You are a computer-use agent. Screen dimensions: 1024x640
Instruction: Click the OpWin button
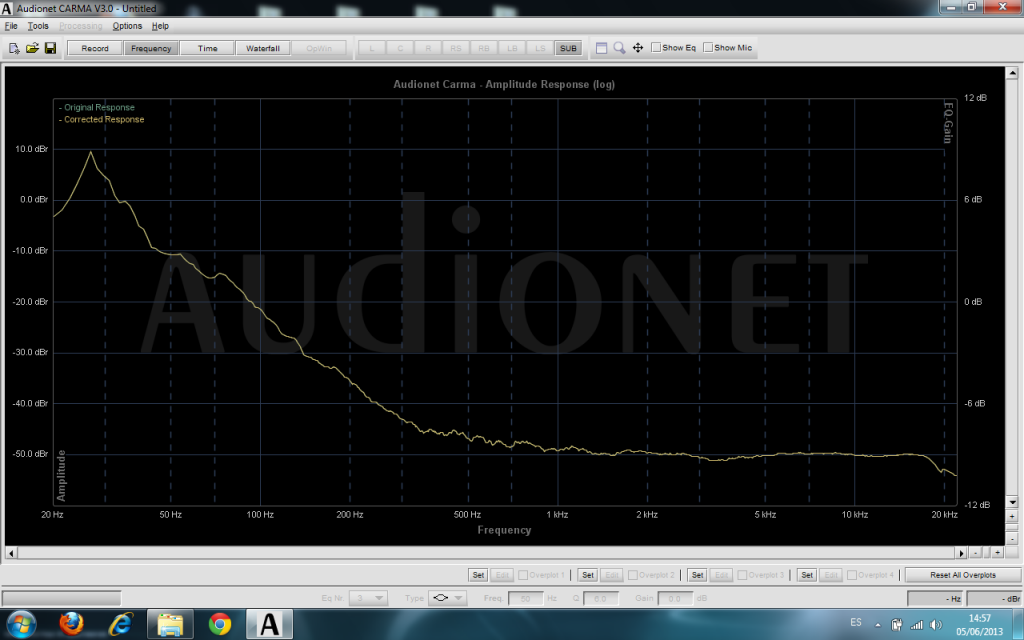click(319, 48)
